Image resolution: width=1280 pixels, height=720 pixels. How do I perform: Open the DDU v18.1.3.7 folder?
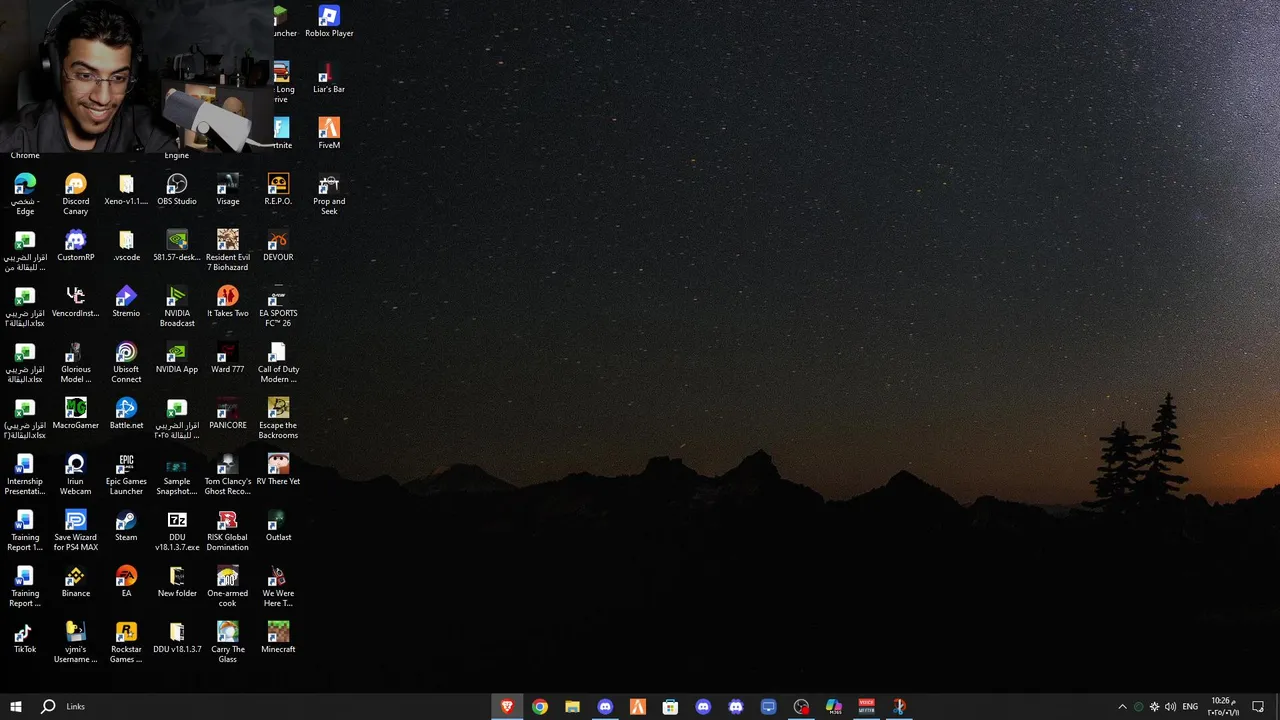177,638
